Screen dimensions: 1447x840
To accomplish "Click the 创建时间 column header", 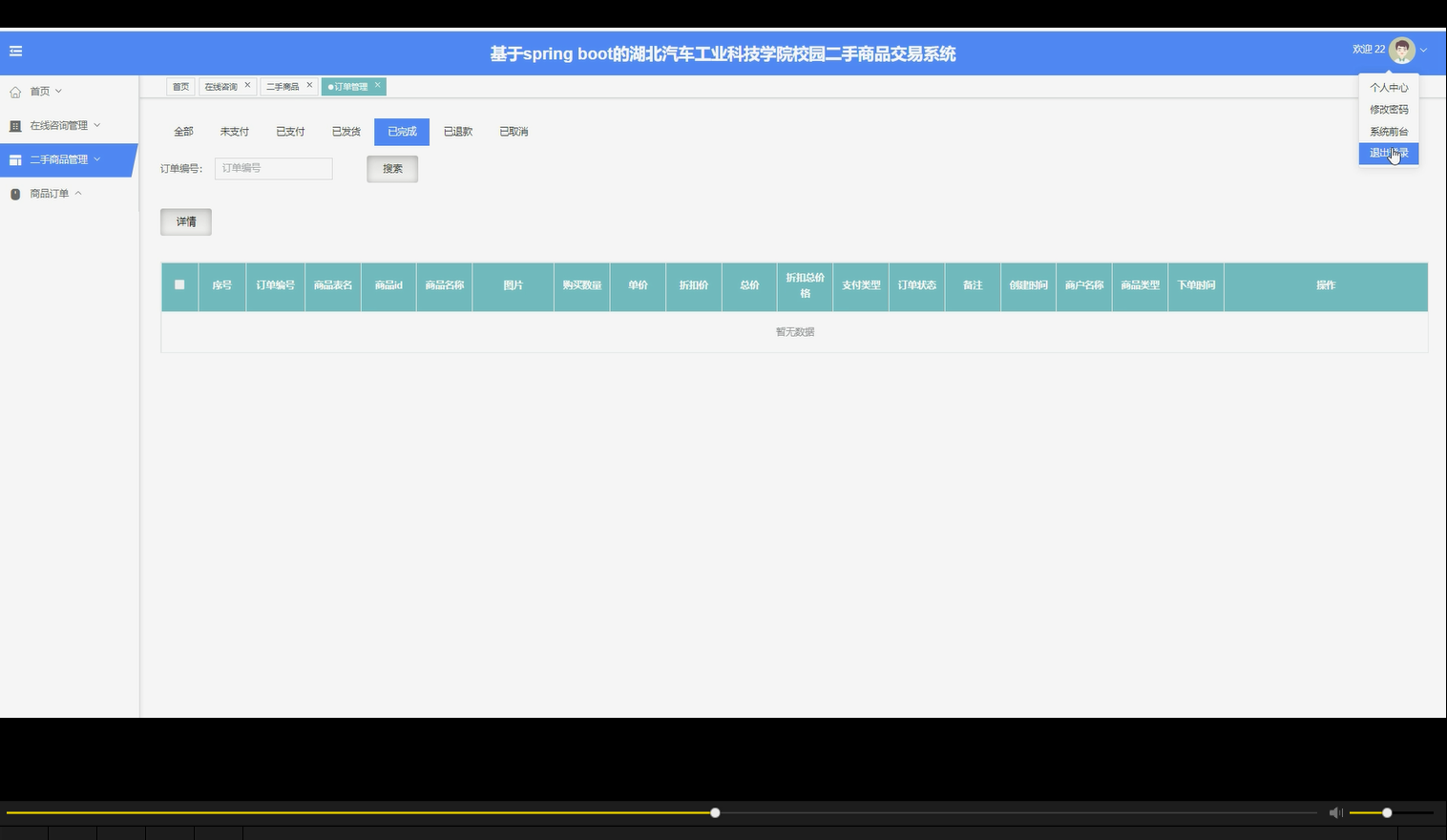I will pyautogui.click(x=1028, y=285).
